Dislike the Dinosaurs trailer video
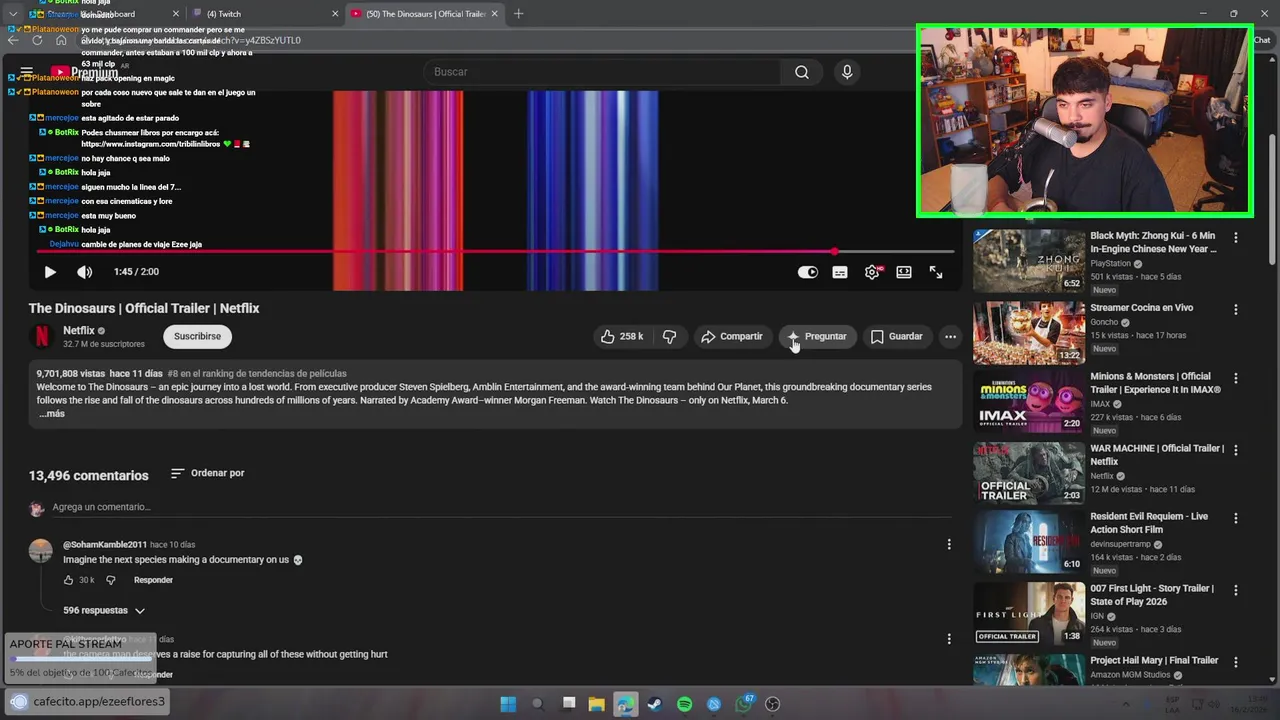Image resolution: width=1280 pixels, height=720 pixels. [669, 336]
